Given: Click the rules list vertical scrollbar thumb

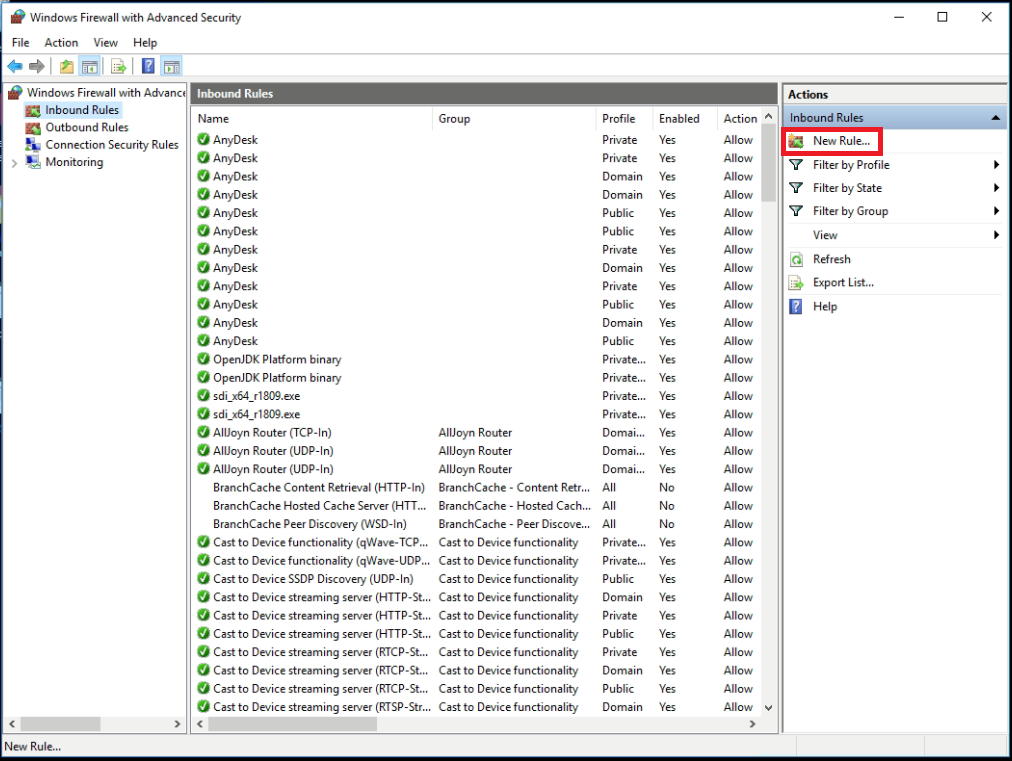Looking at the screenshot, I should (768, 163).
